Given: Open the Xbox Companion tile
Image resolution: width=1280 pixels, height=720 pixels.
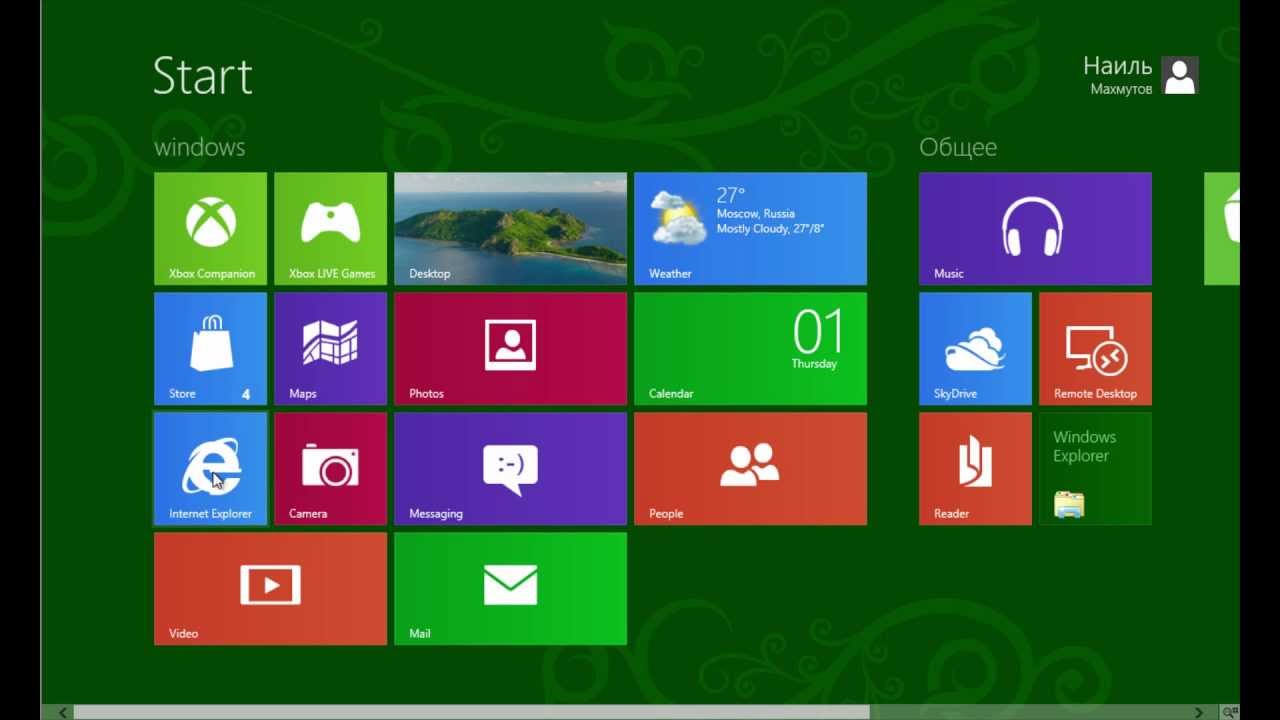Looking at the screenshot, I should [x=210, y=229].
